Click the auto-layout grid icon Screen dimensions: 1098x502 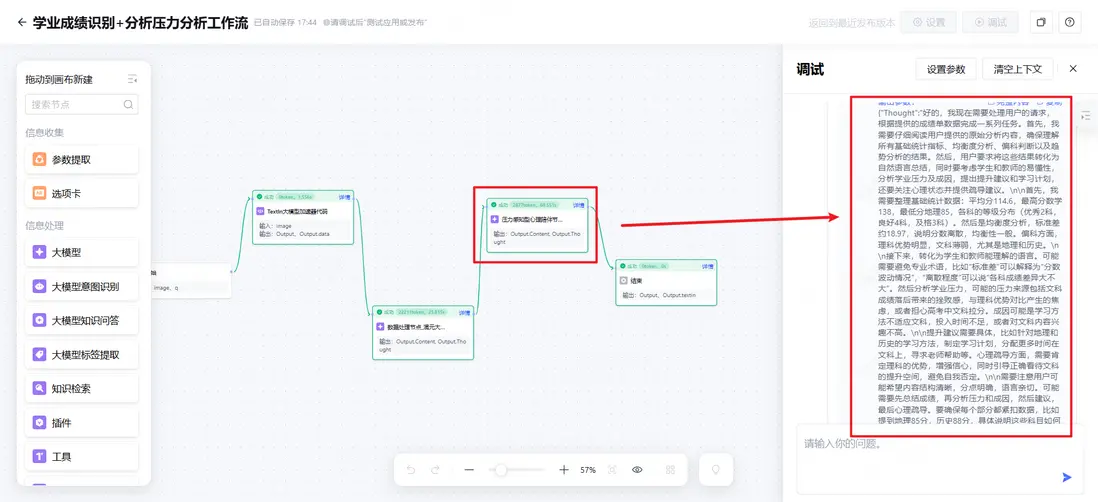(x=670, y=470)
